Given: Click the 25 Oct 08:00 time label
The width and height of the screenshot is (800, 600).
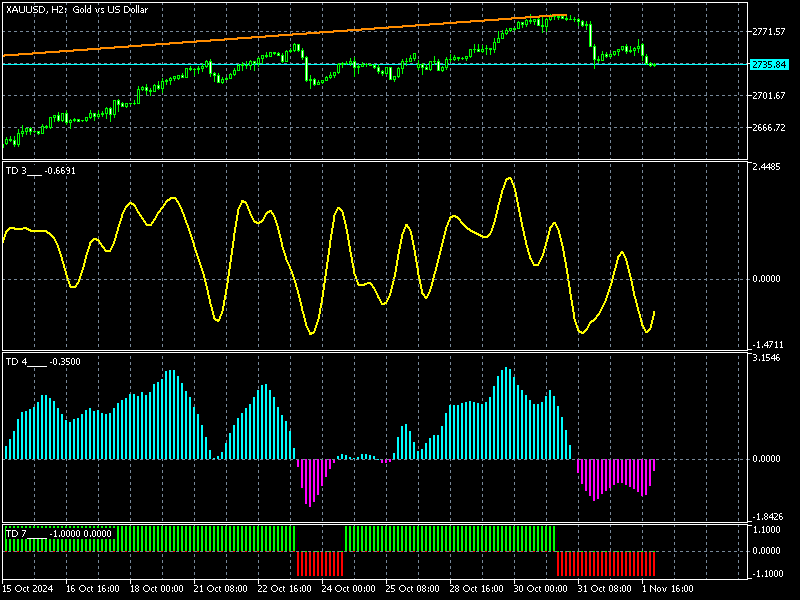Looking at the screenshot, I should click(x=412, y=588).
